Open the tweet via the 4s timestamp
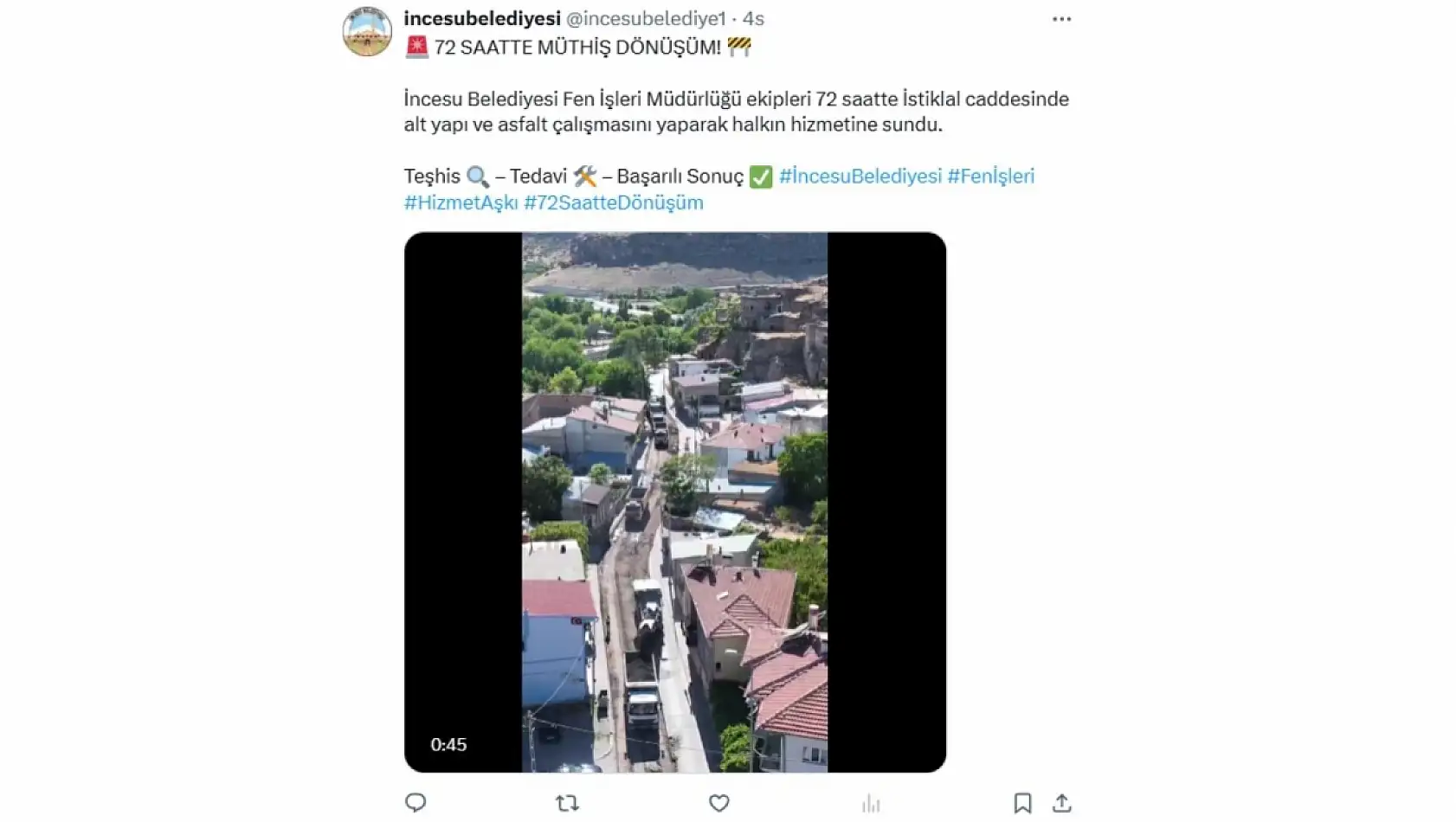Screen dimensions: 1456x822 tap(753, 18)
